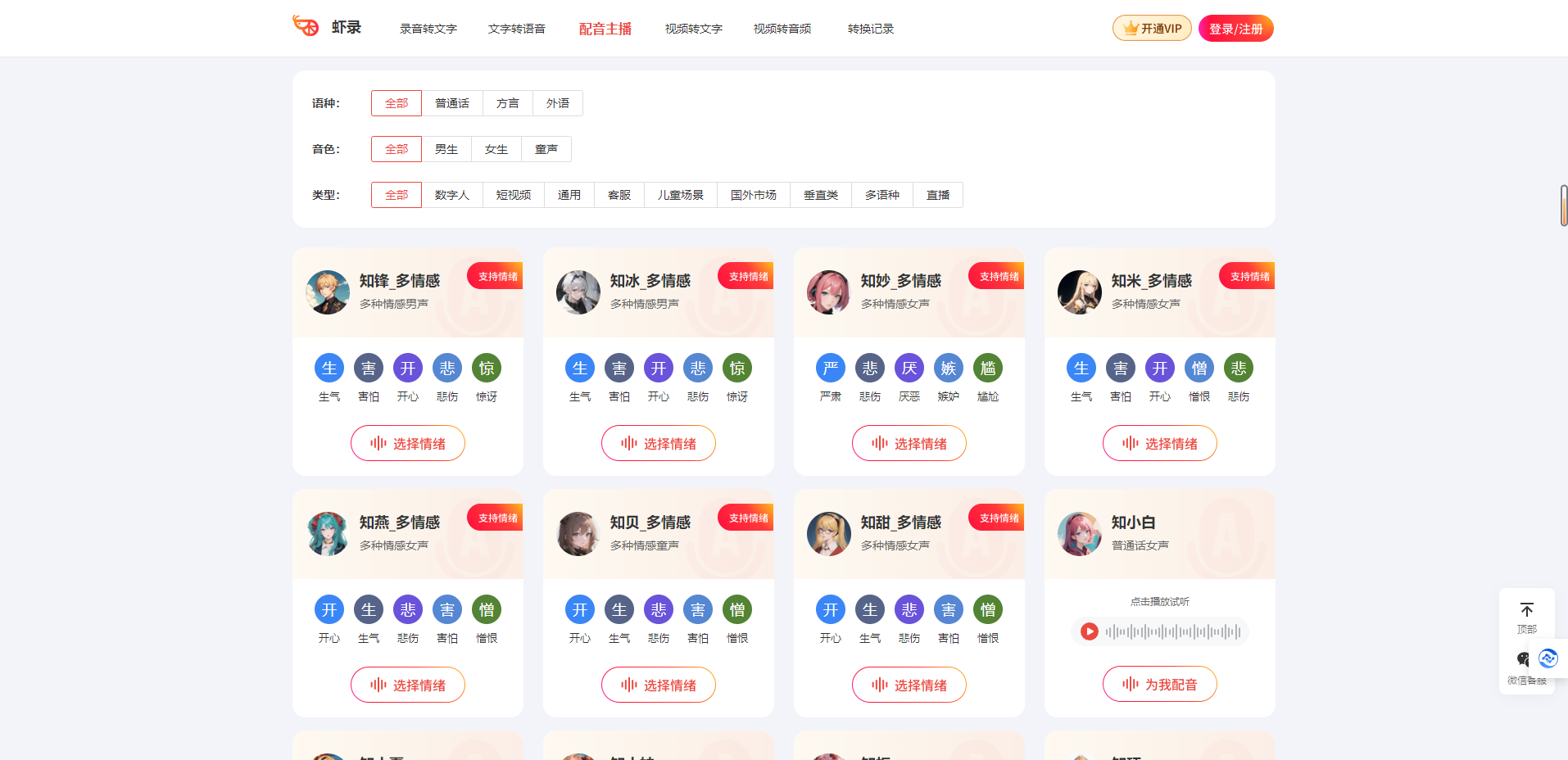Click the 虾录 logo icon

306,26
